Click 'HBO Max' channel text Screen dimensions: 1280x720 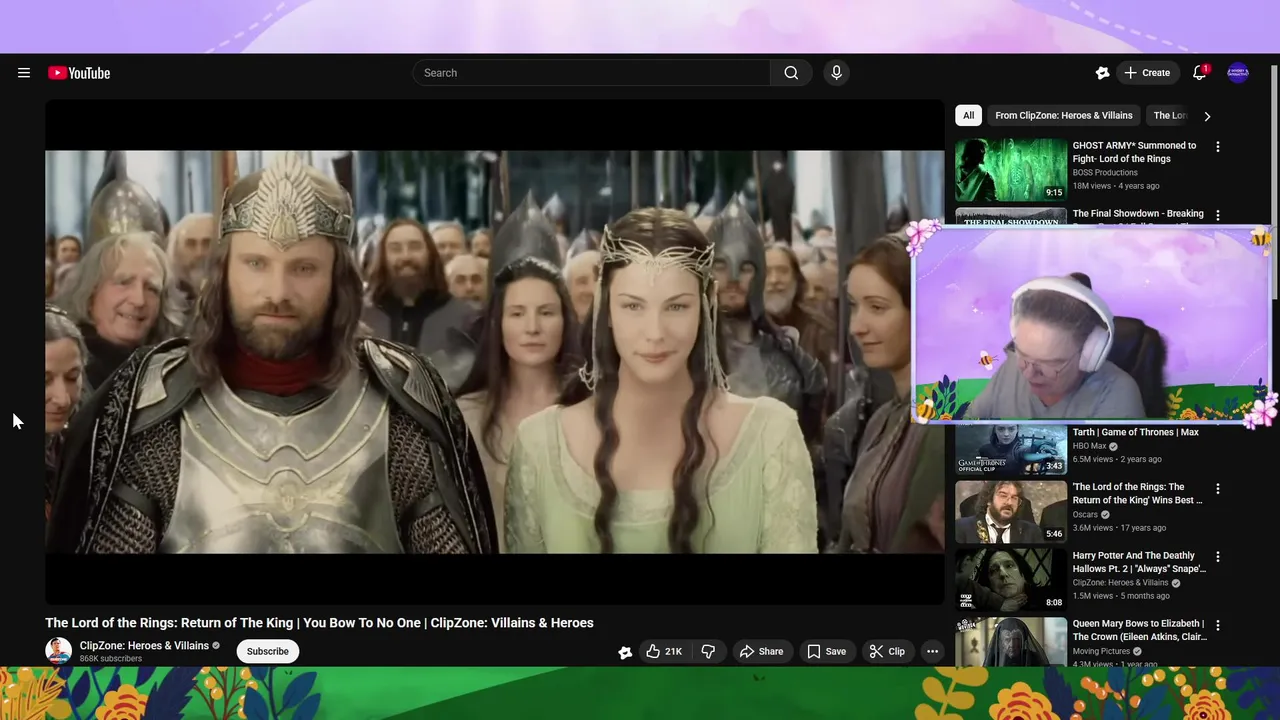pos(1089,446)
